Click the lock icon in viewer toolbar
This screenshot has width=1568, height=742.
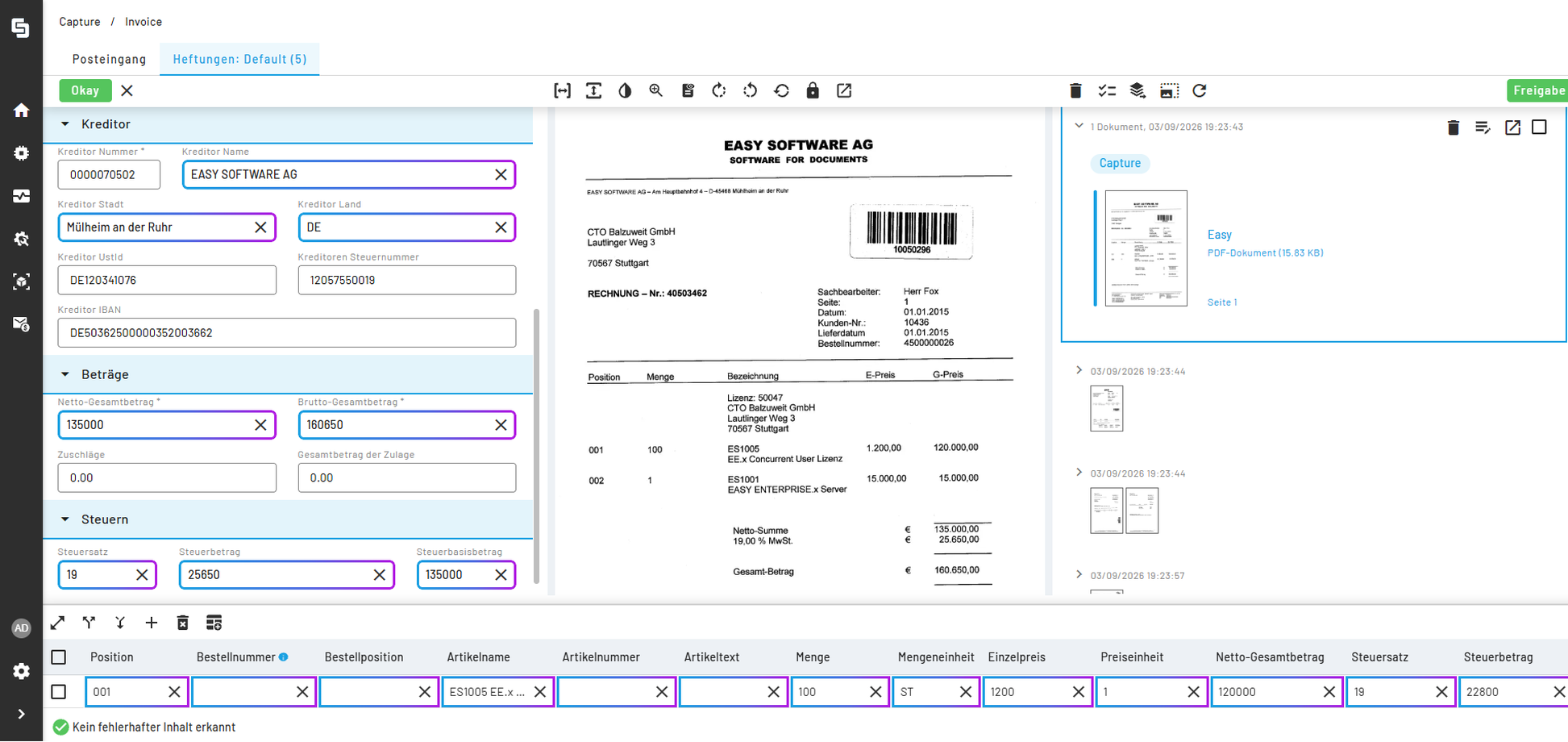click(x=813, y=91)
